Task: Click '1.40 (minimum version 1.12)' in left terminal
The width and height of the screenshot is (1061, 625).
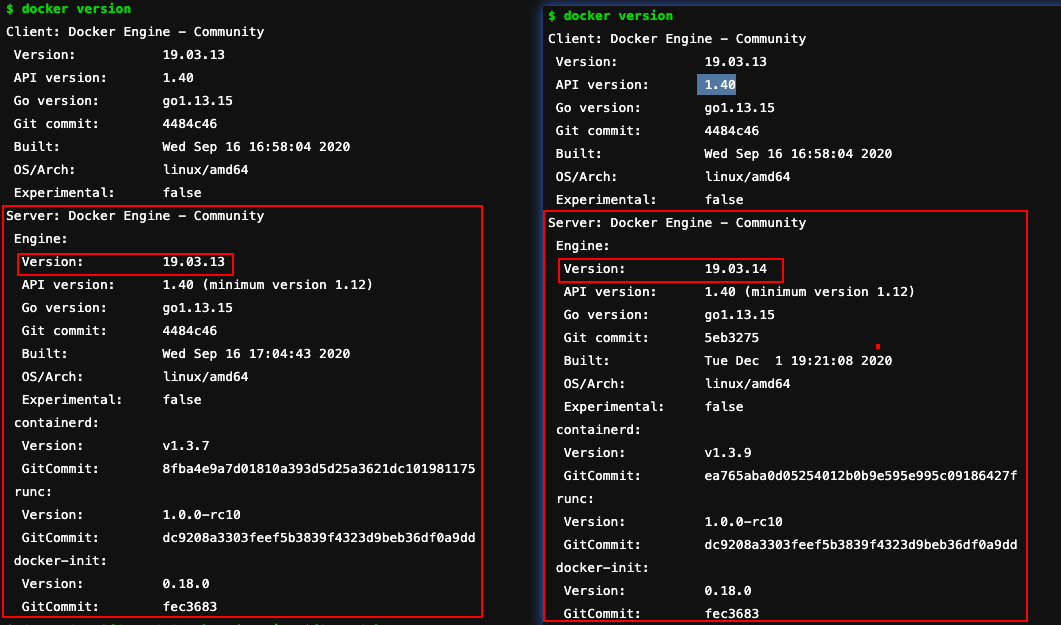Action: (267, 285)
